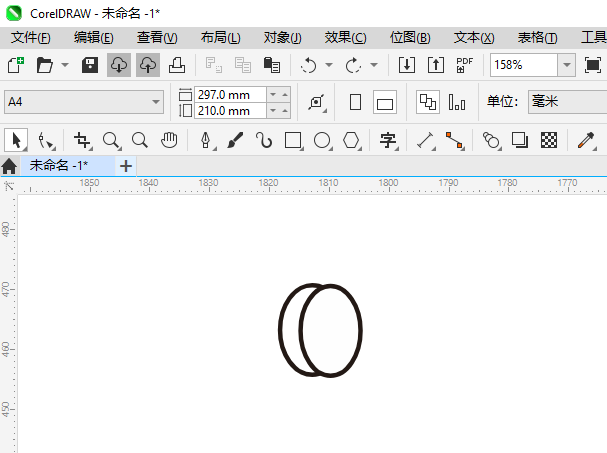
Task: Toggle the current page layout button
Action: (x=457, y=102)
